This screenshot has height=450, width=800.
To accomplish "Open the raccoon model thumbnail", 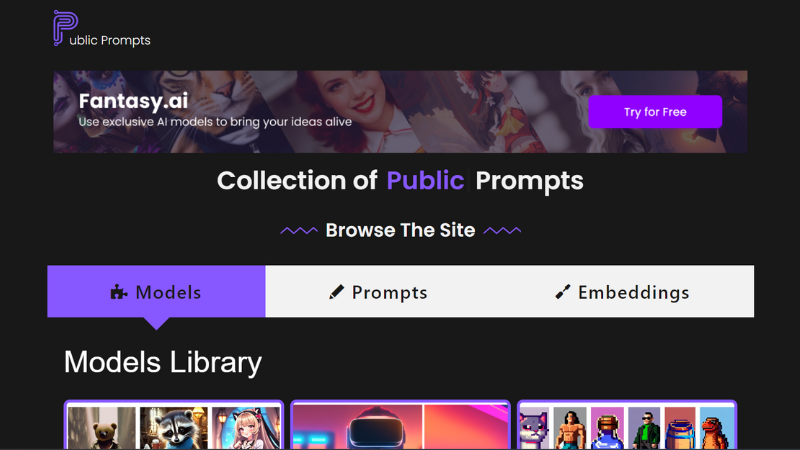I will (174, 428).
